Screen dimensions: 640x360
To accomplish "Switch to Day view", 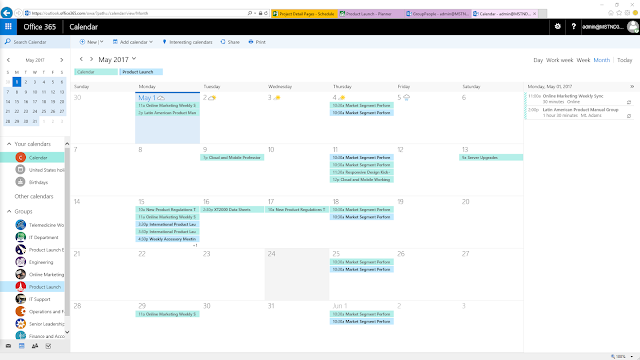I will (538, 60).
